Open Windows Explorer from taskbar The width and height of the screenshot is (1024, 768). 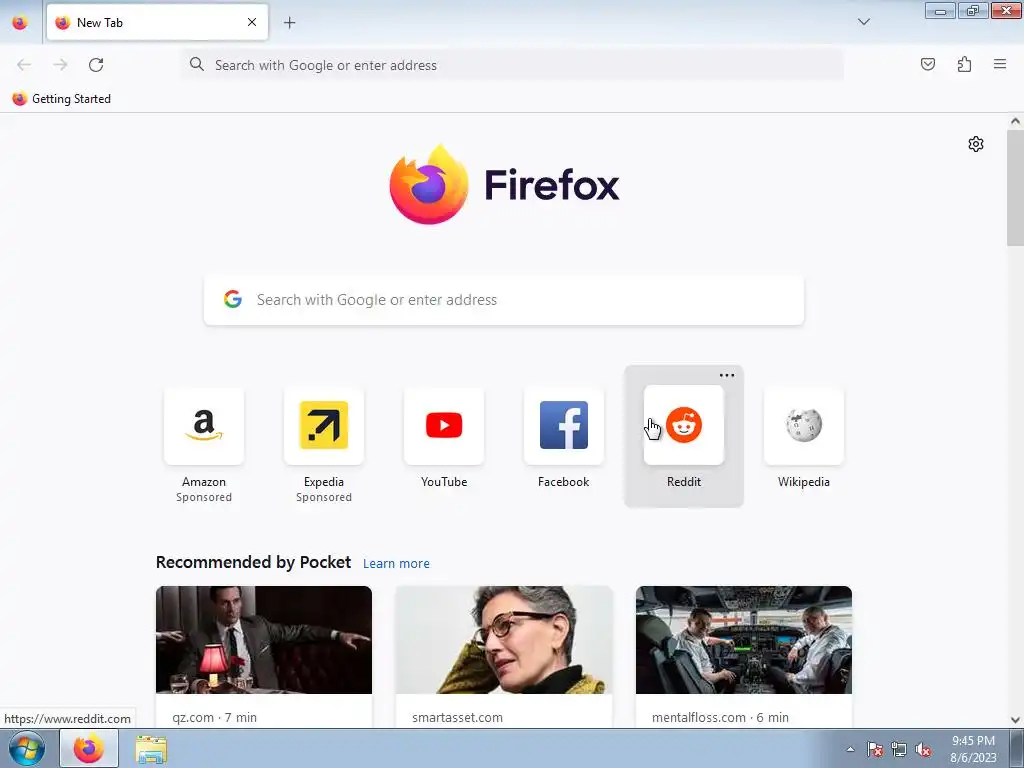tap(151, 749)
